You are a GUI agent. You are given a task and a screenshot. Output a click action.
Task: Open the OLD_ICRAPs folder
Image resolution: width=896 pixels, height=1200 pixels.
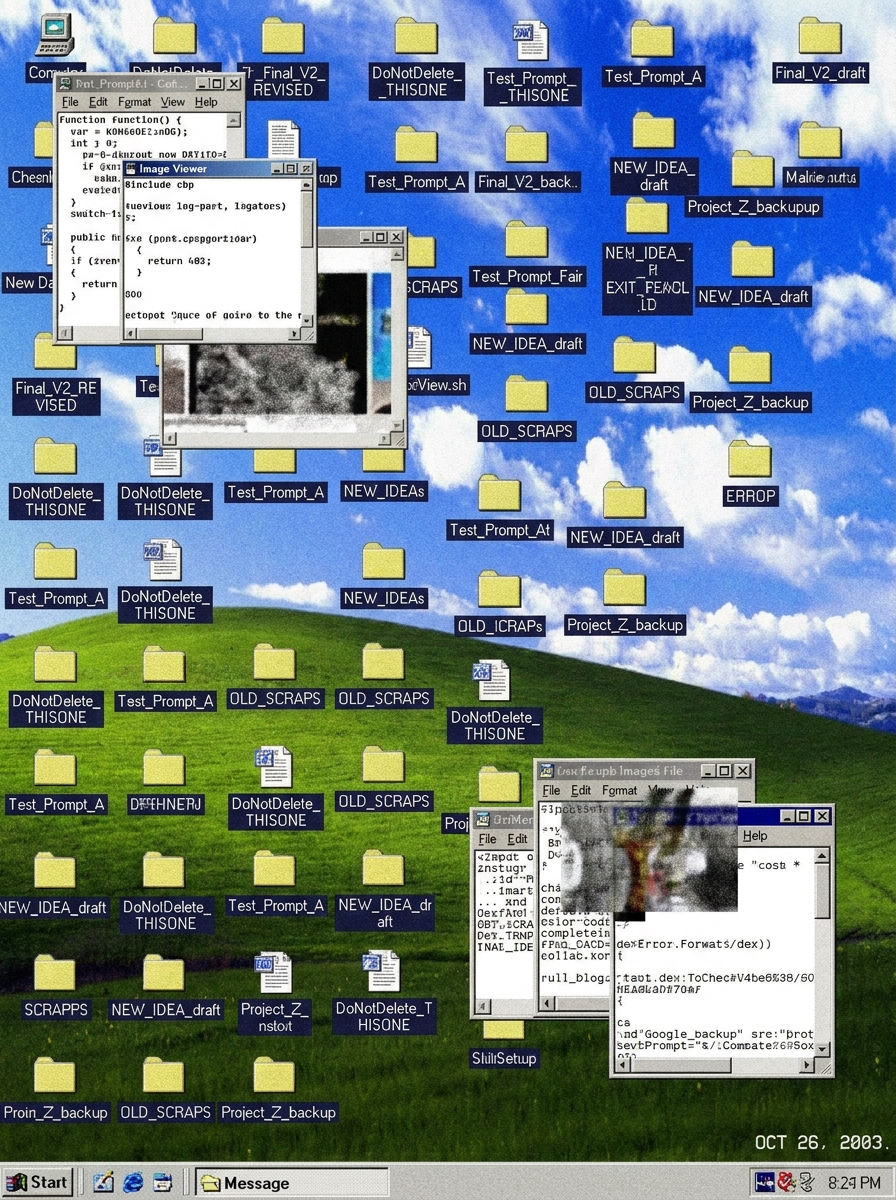[499, 590]
